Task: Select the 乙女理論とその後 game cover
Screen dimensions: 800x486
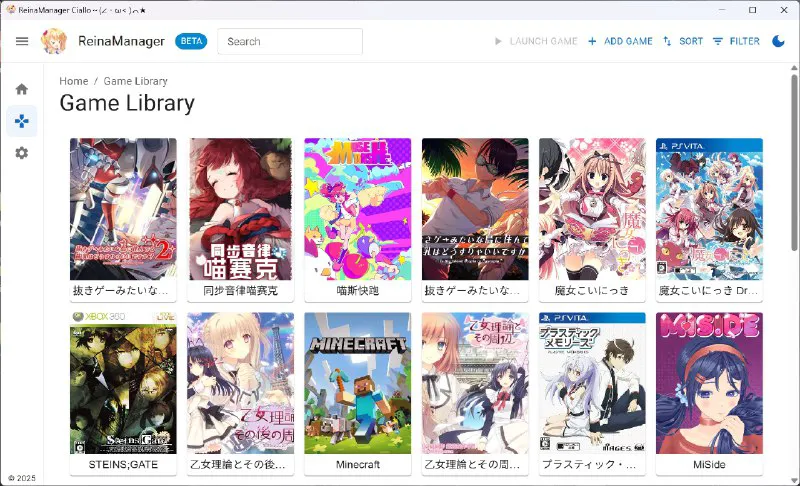Action: coord(240,383)
